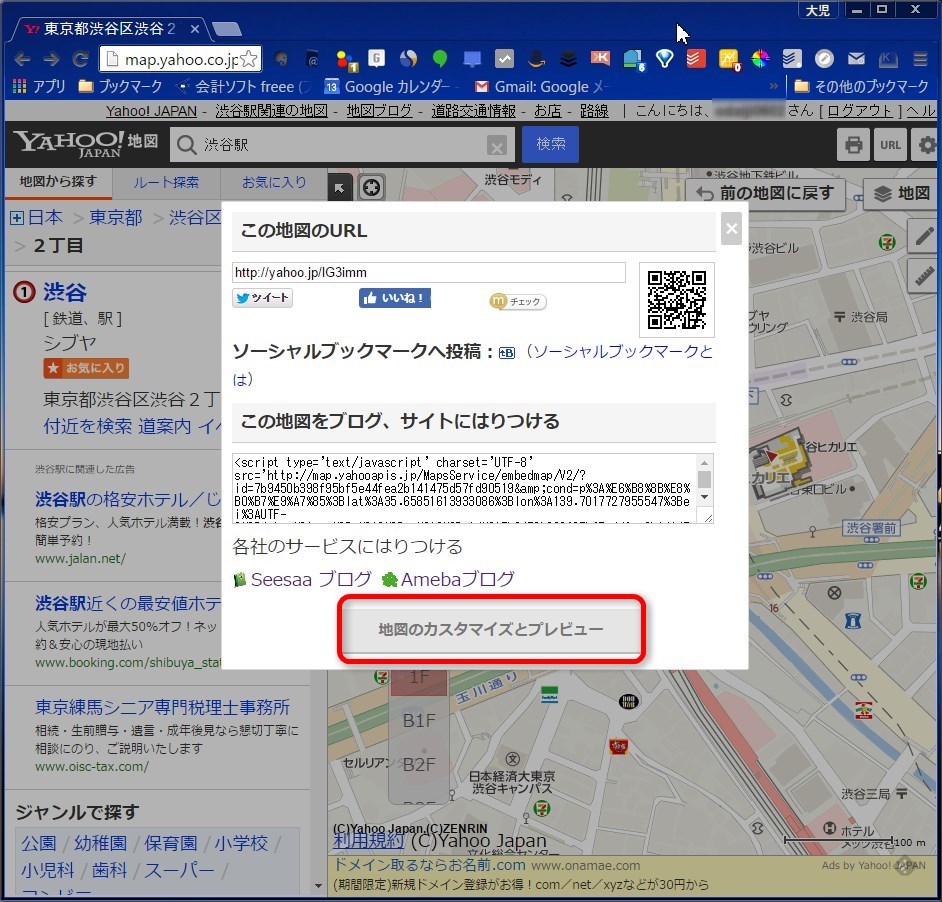Click the mixi チェック button
The width and height of the screenshot is (942, 902).
[x=518, y=301]
